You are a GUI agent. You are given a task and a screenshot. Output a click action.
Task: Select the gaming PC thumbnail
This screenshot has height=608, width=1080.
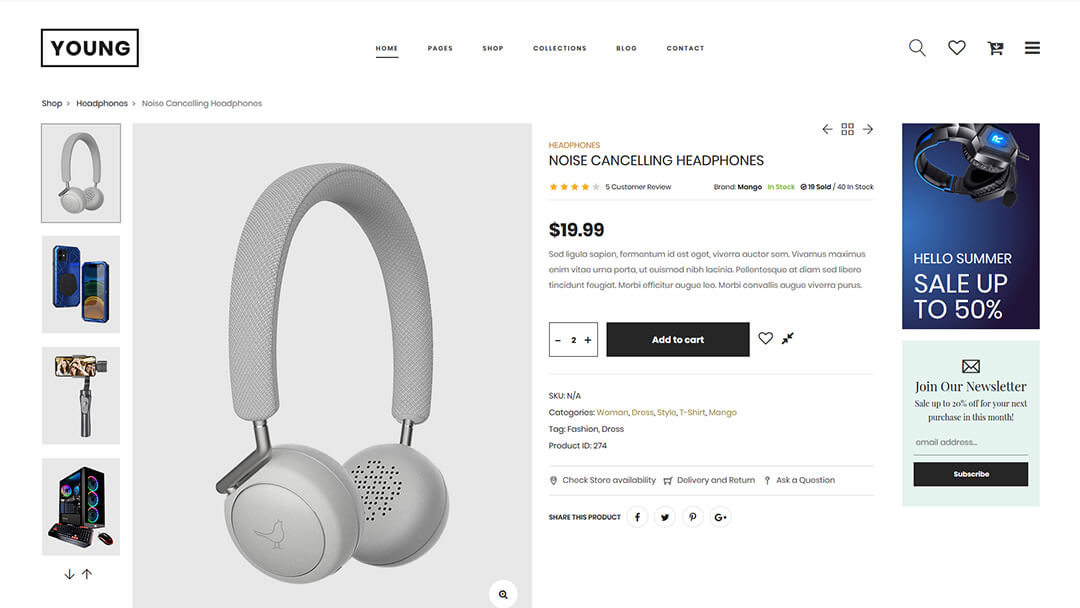tap(81, 507)
